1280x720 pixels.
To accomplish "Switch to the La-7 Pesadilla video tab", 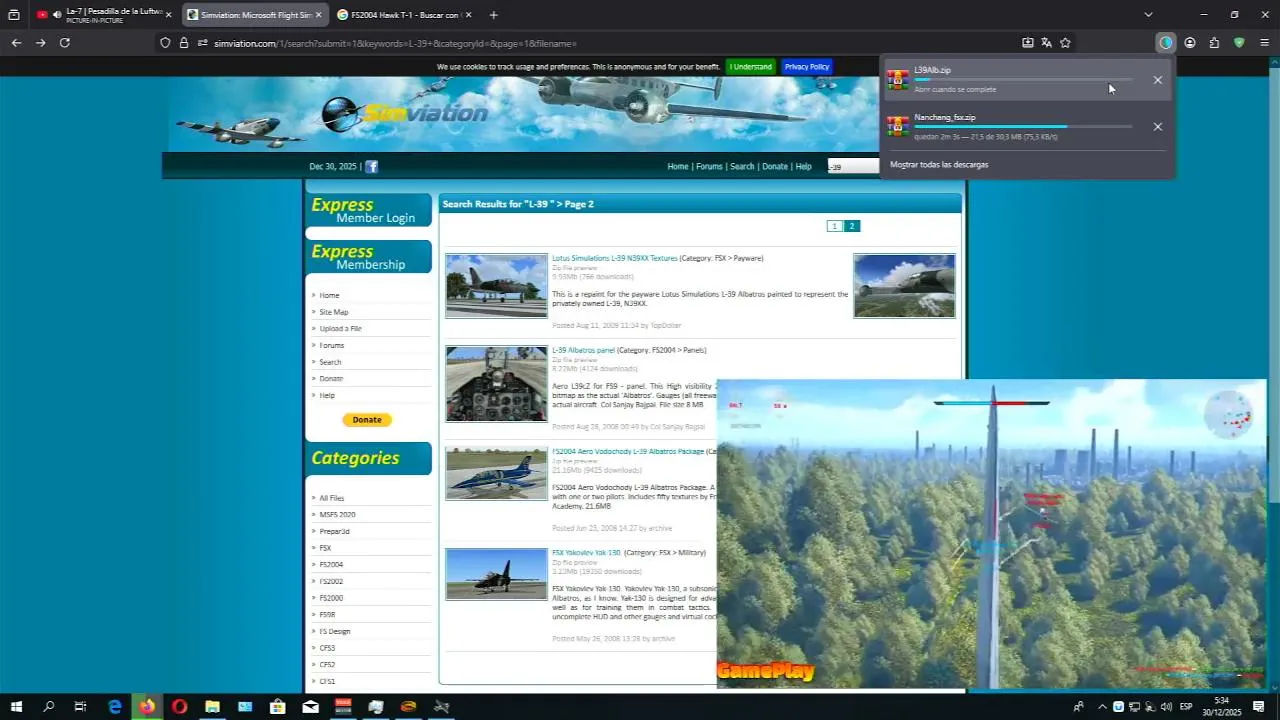I will (103, 15).
